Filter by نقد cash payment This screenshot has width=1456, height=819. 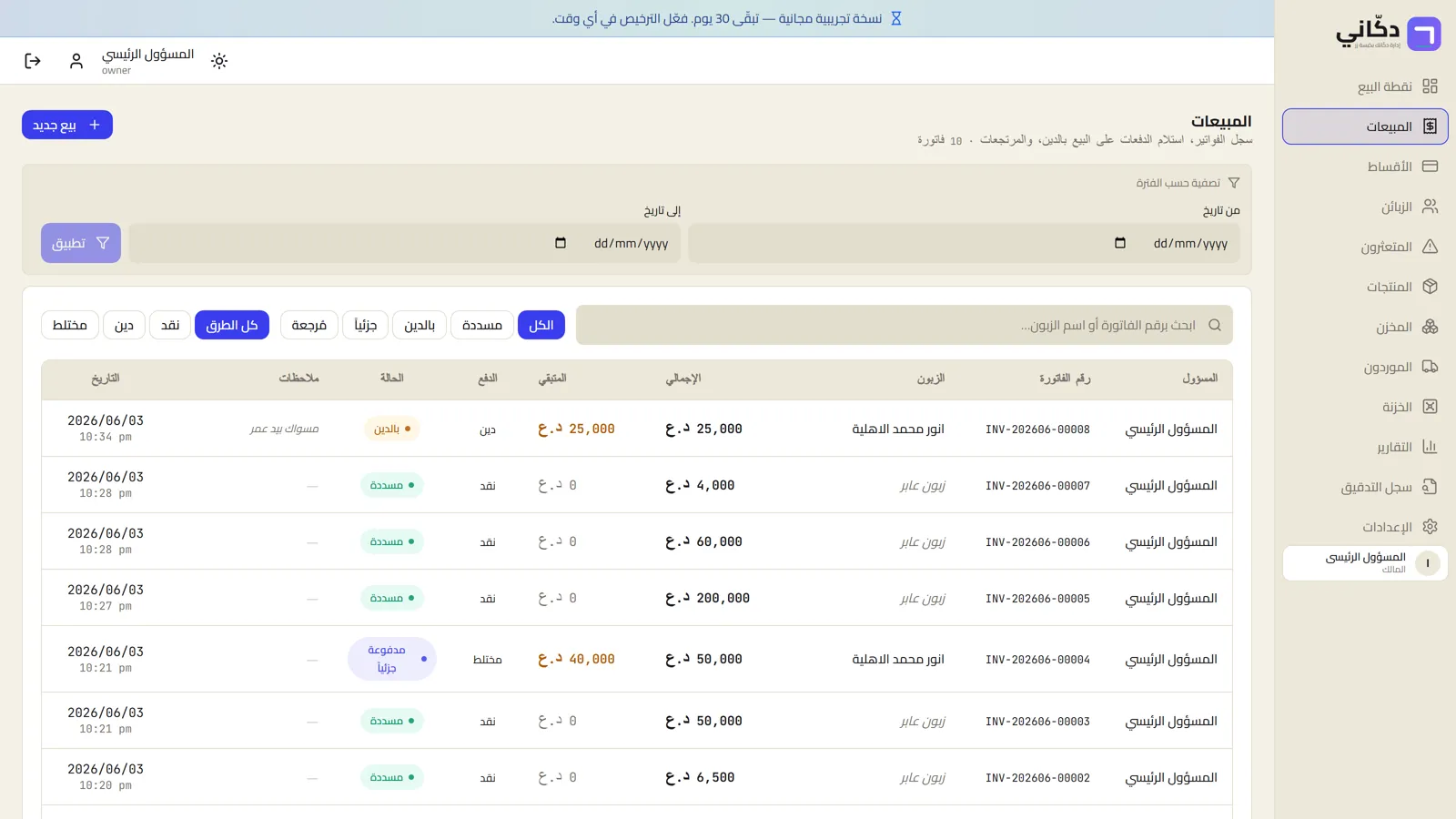click(x=170, y=325)
